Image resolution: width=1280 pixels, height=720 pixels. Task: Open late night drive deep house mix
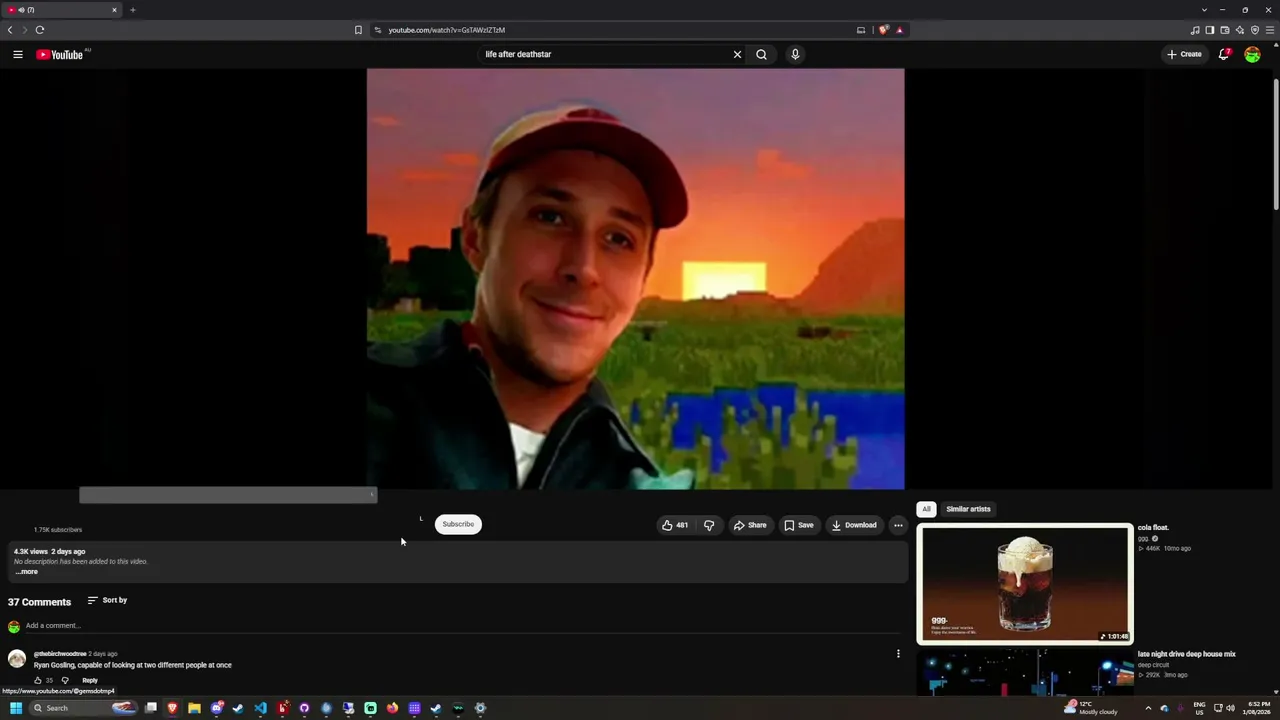click(x=1187, y=654)
